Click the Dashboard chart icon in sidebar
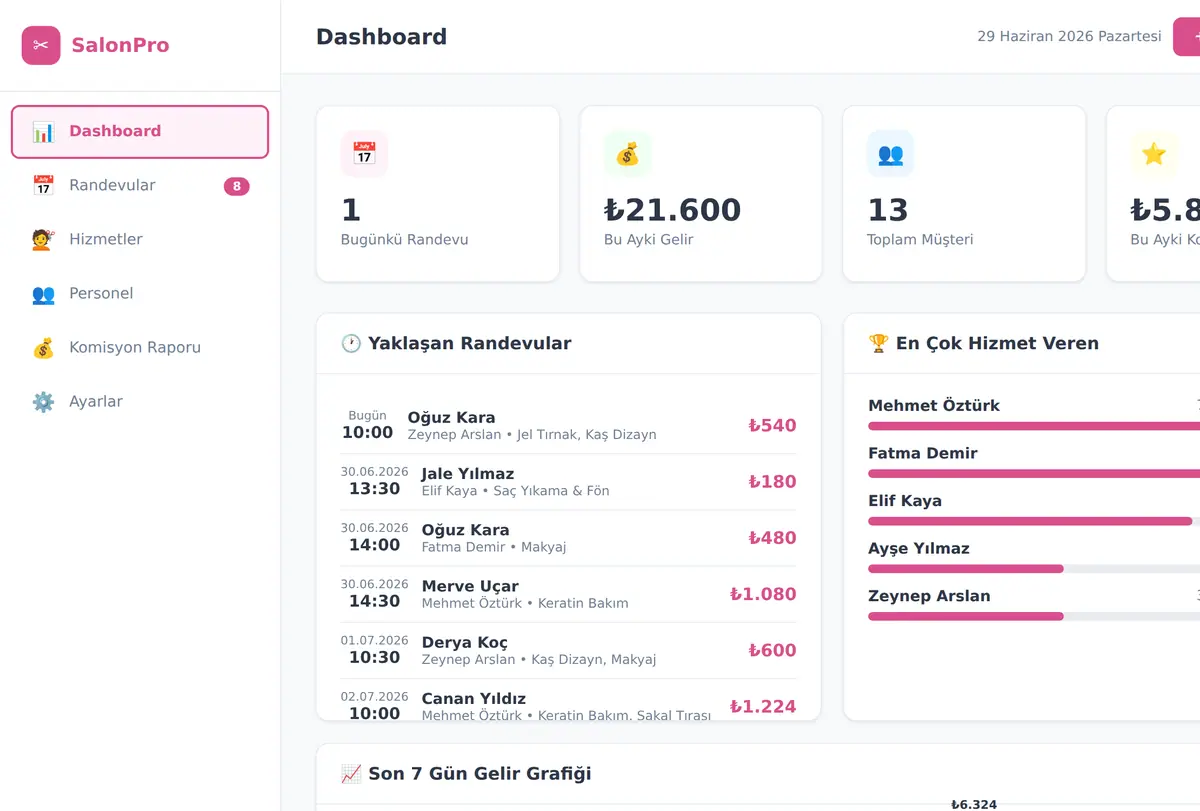Screen dimensions: 1200x811 (43, 132)
